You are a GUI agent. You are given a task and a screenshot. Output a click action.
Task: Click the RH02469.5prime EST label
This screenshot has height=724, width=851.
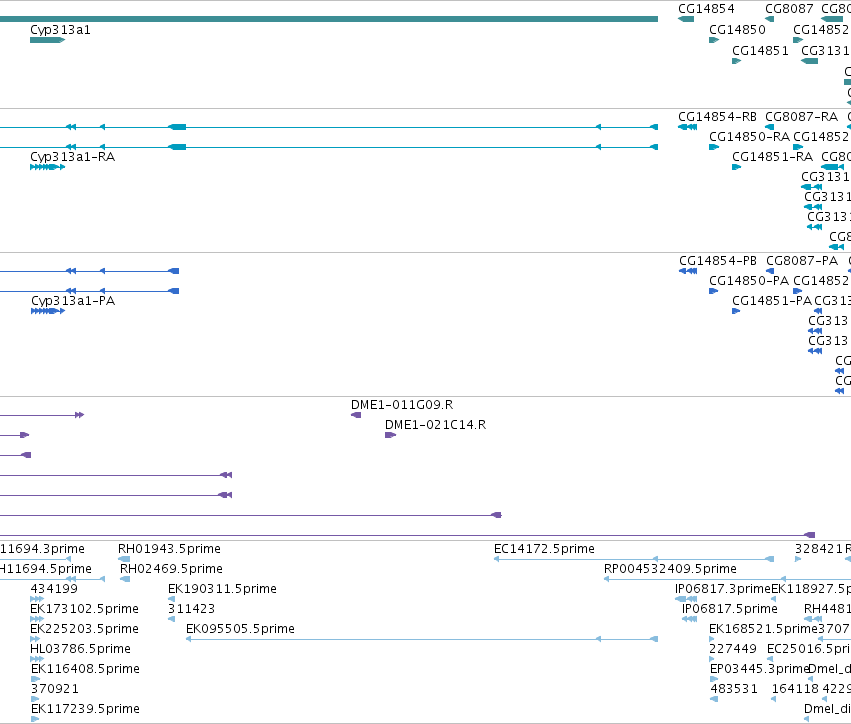click(171, 569)
